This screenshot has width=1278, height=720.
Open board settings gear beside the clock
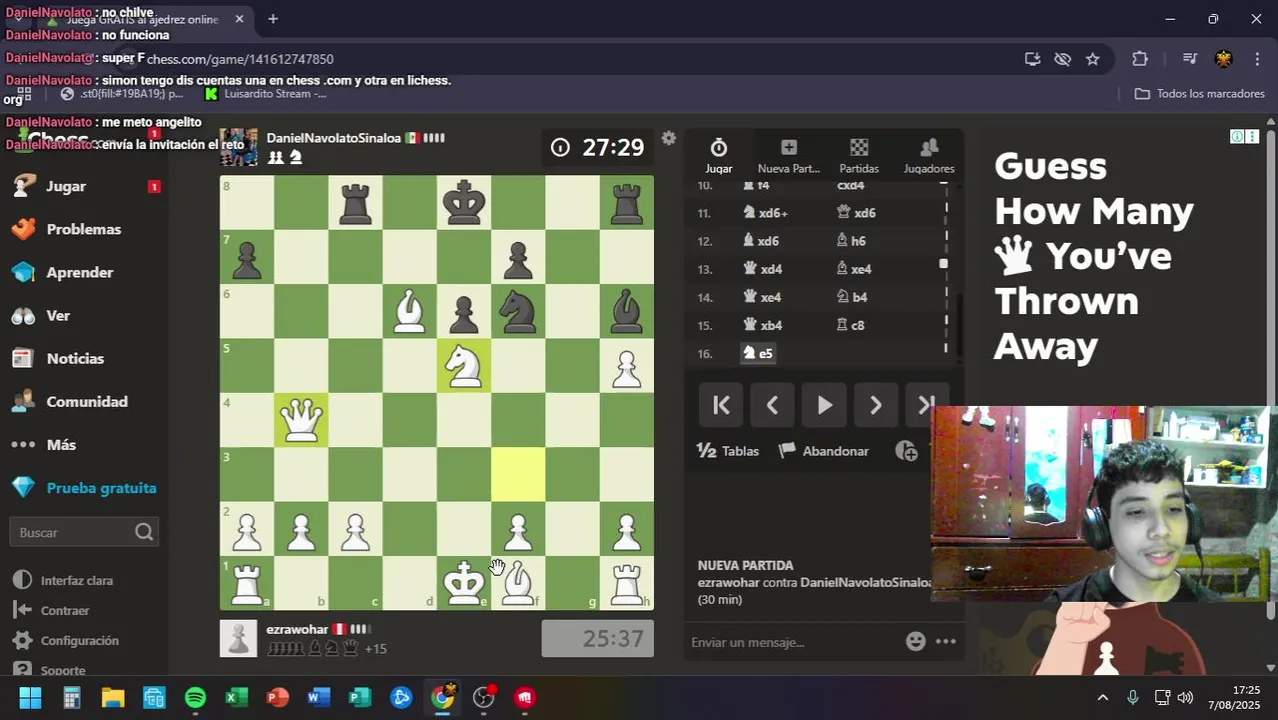click(x=669, y=138)
